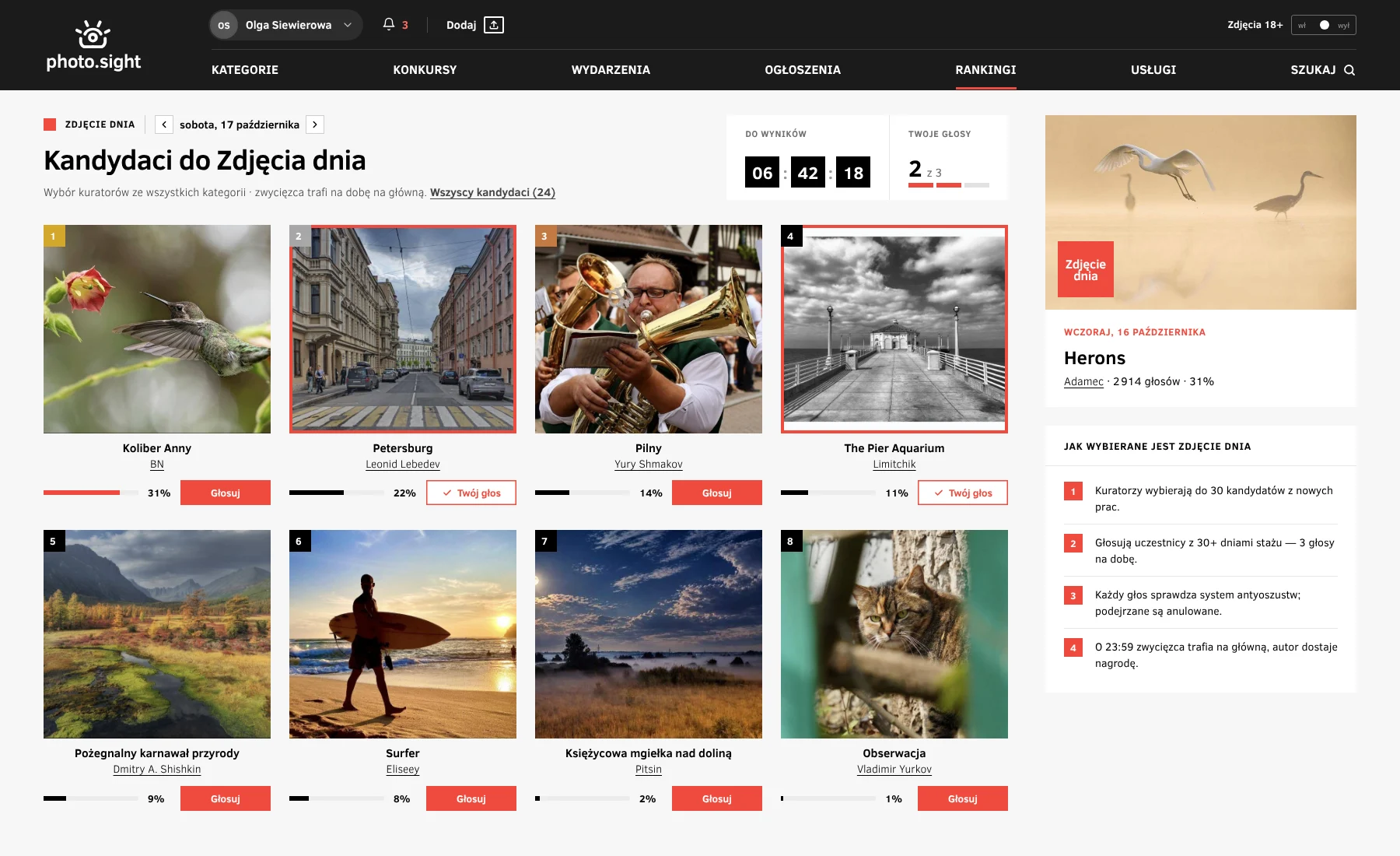Viewport: 1400px width, 856px height.
Task: Open author Vladimir Yurkov profile
Action: [894, 770]
